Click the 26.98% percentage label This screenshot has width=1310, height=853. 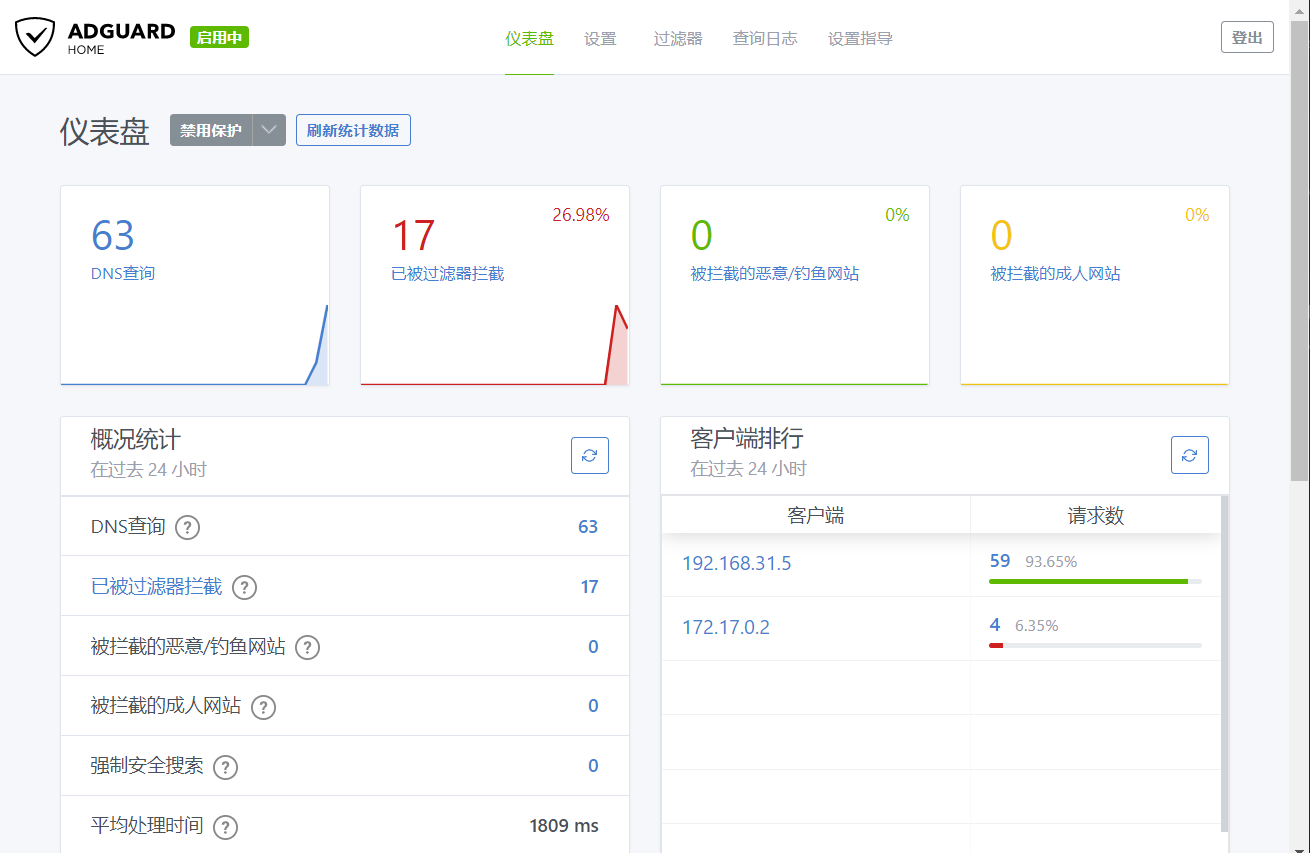581,215
